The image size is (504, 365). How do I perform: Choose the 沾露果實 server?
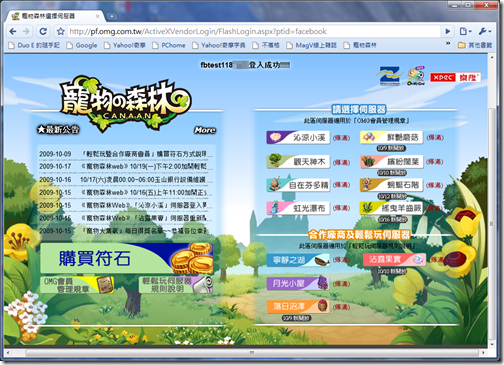[x=395, y=260]
